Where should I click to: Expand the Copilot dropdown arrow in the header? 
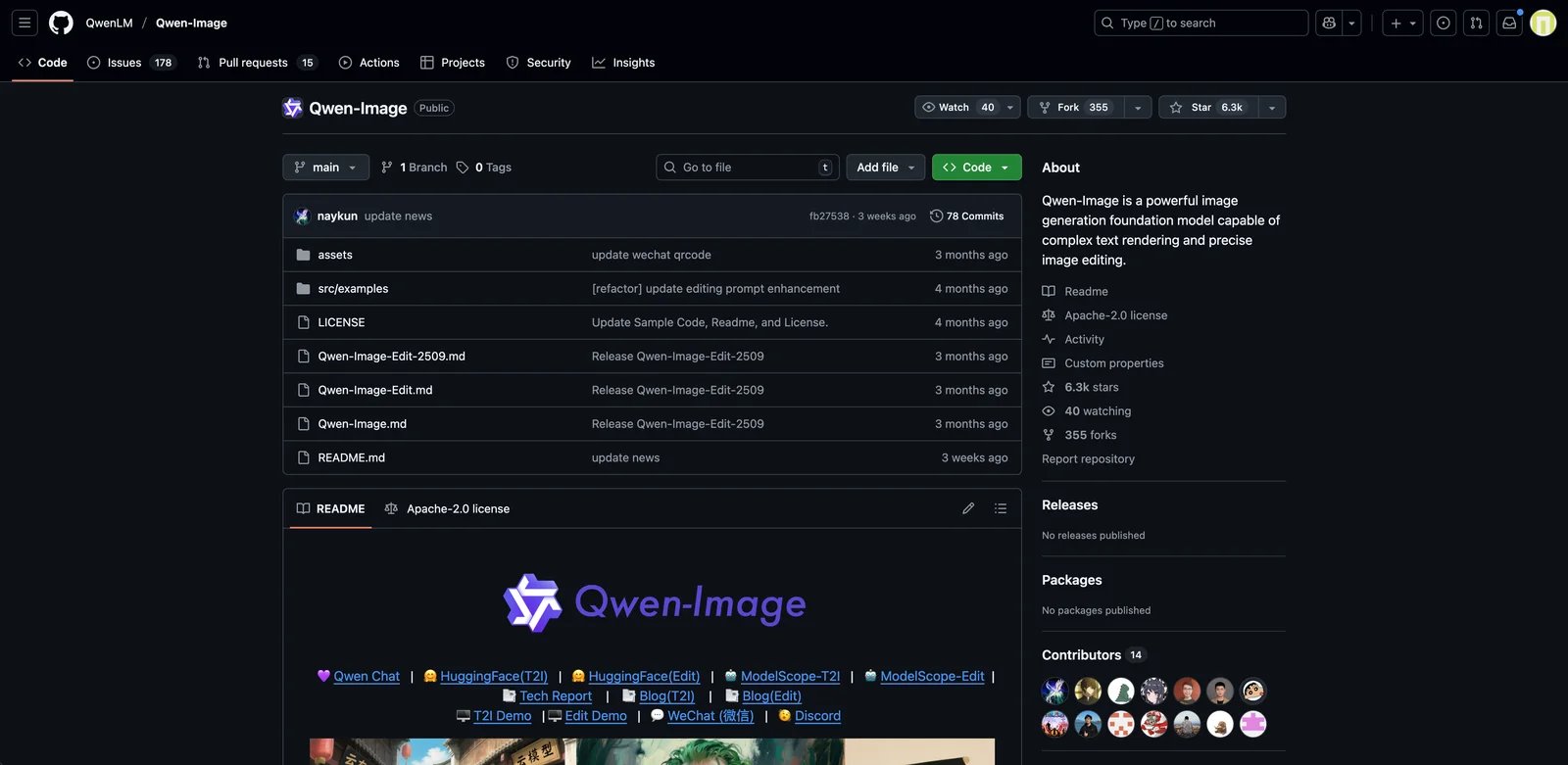coord(1351,23)
